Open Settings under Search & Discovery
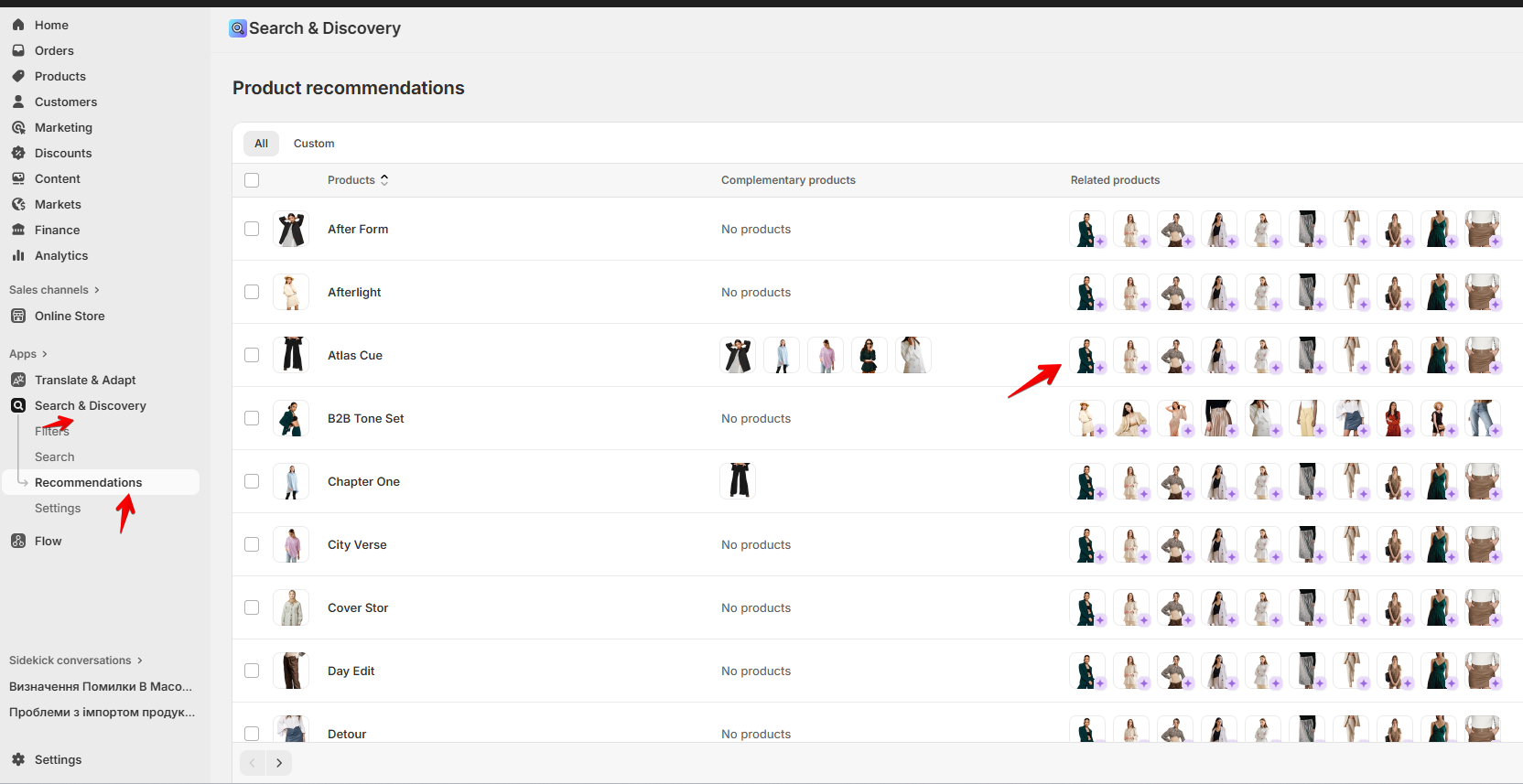This screenshot has height=784, width=1523. (58, 508)
